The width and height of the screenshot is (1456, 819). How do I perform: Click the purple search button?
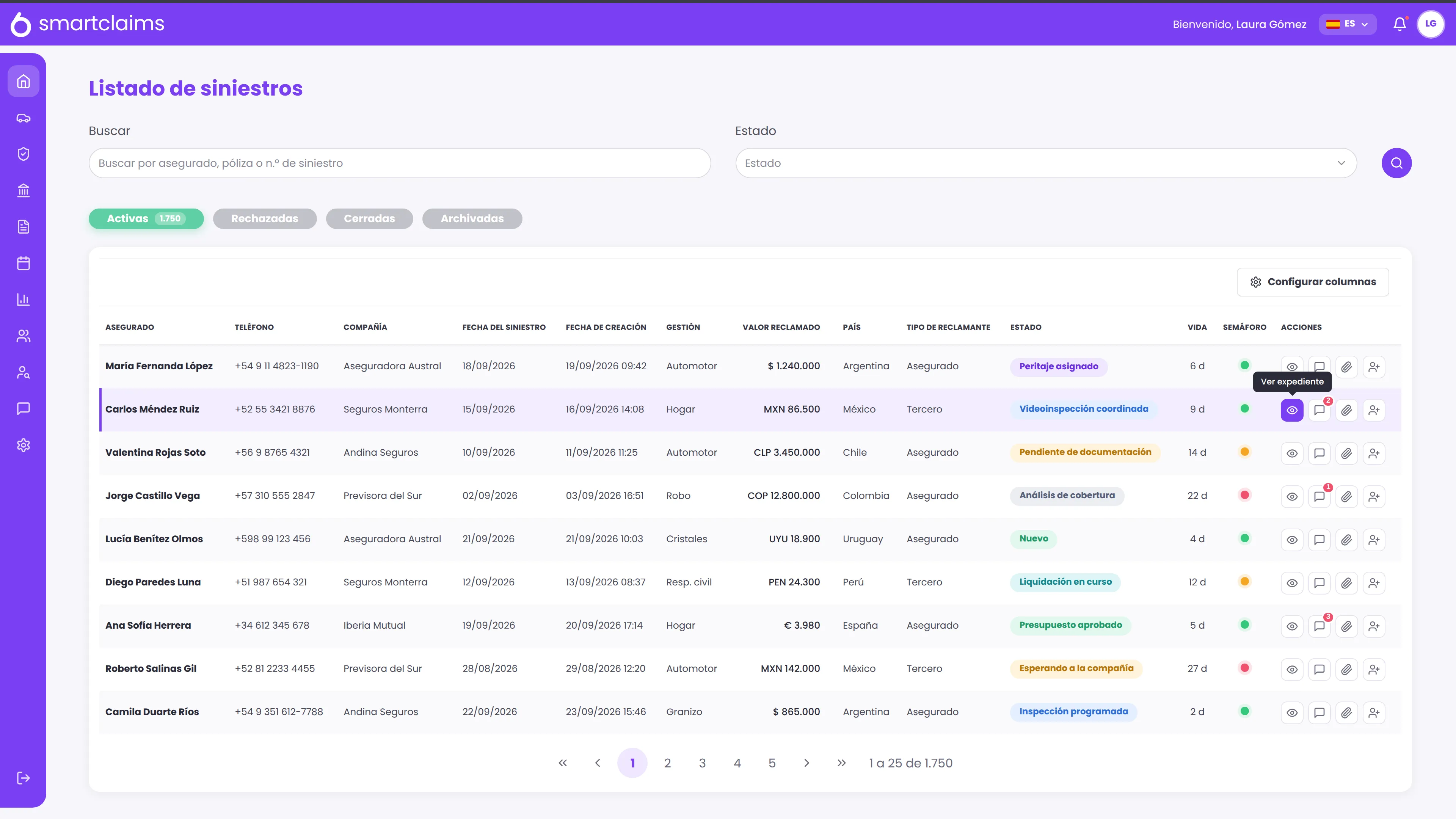1396,163
